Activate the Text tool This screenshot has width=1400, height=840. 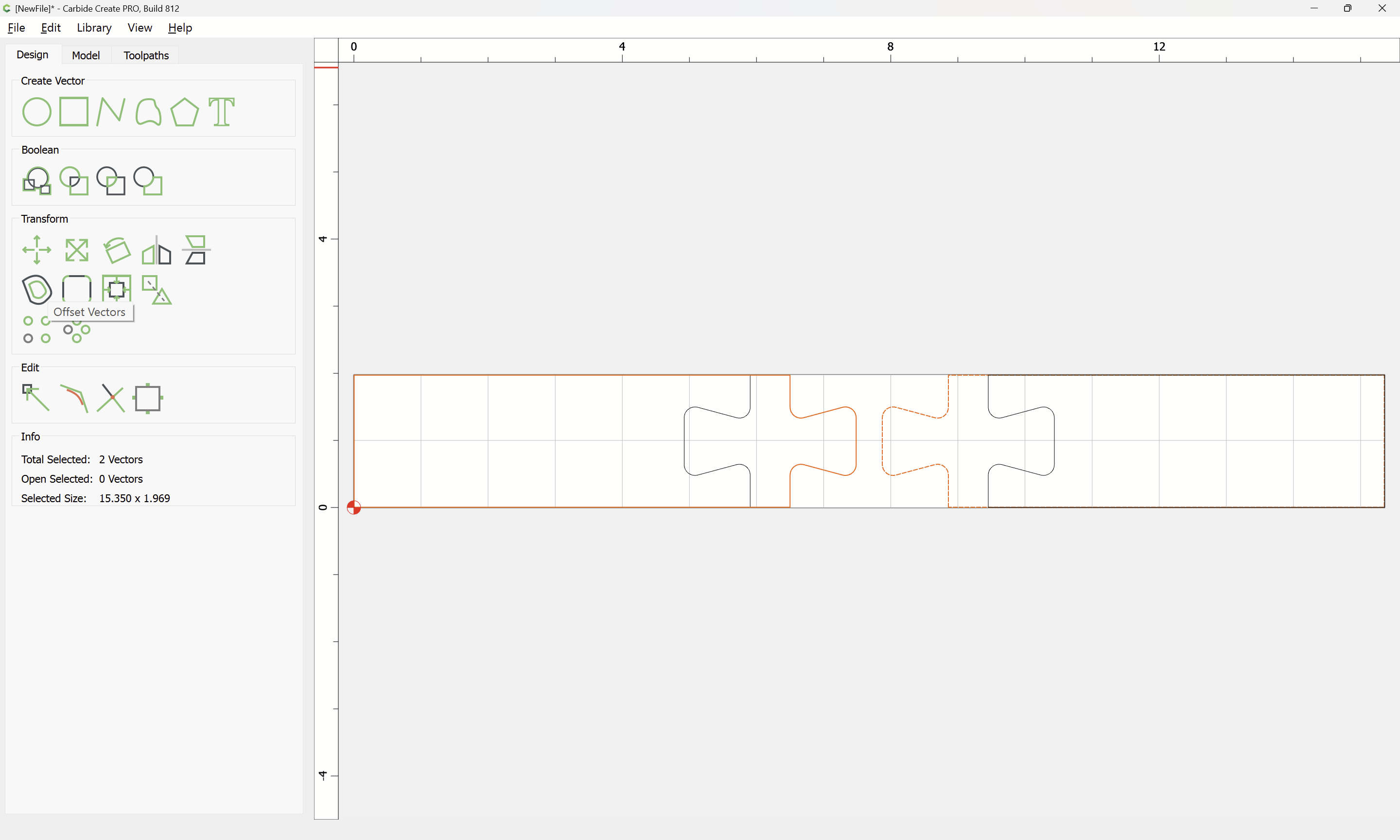221,111
